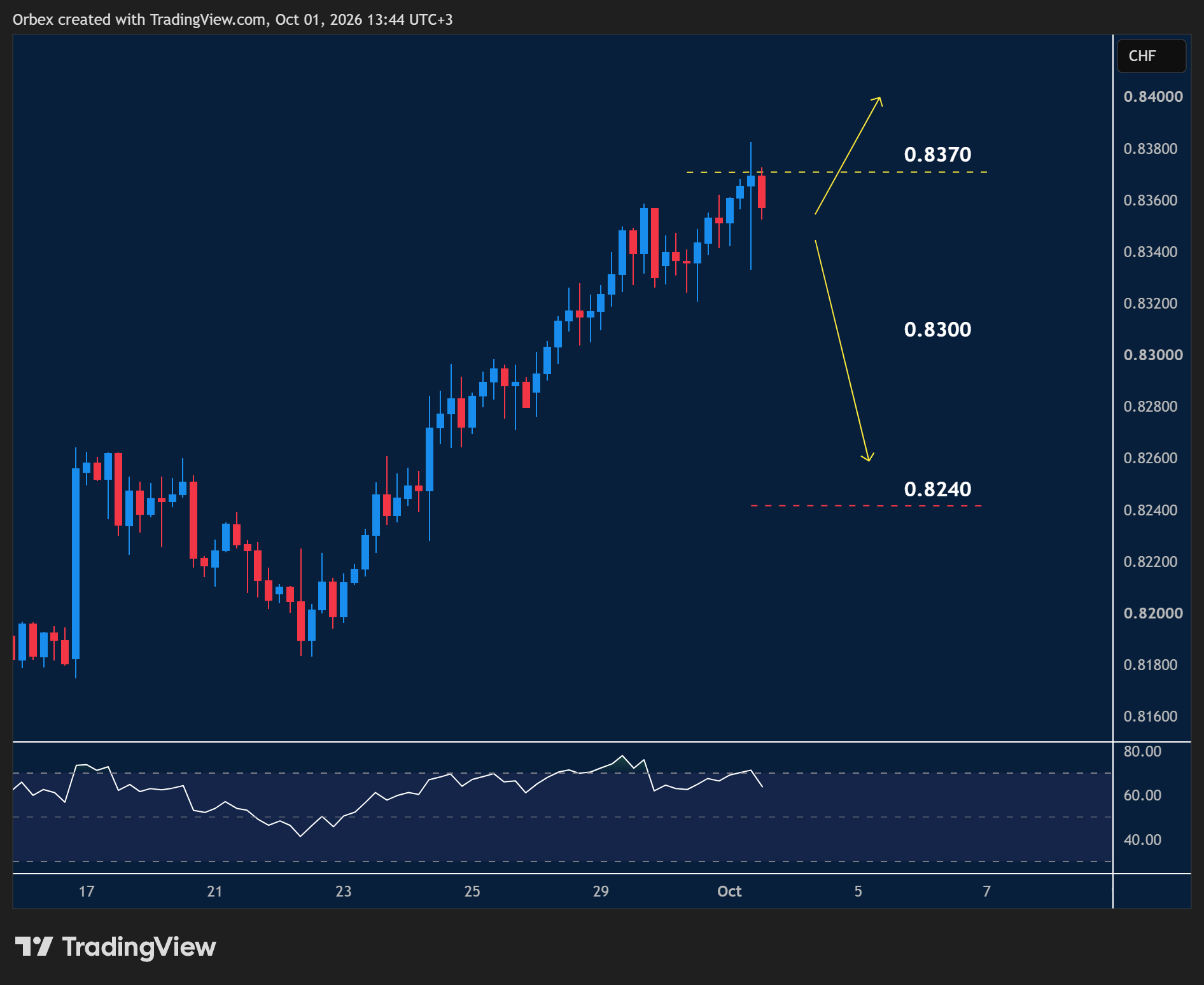The image size is (1204, 985).
Task: Click date label 25 on time axis
Action: tap(472, 891)
